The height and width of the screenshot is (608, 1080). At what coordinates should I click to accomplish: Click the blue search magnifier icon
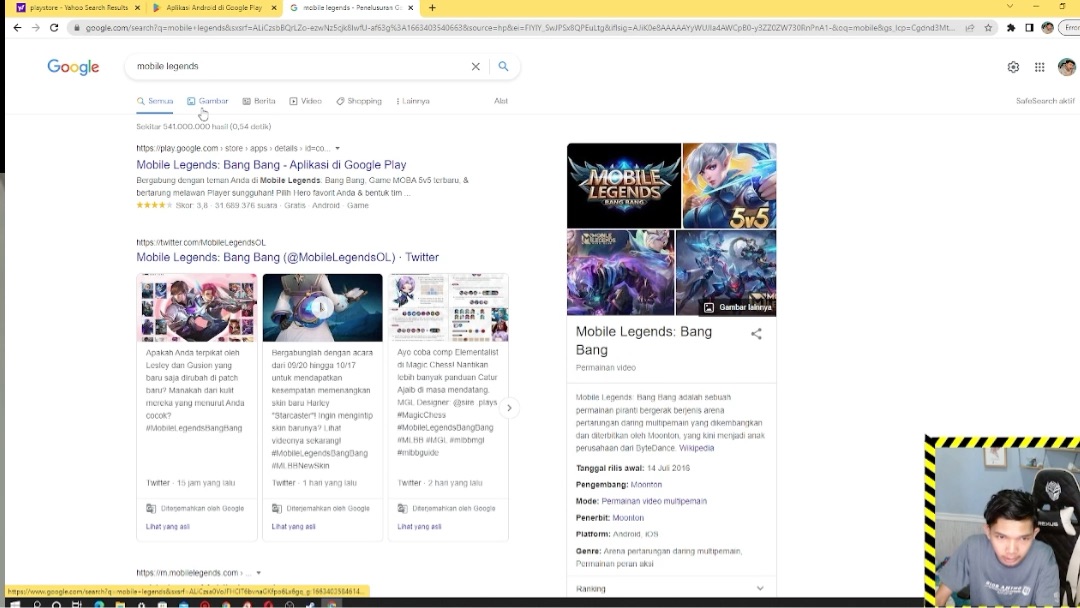tap(503, 66)
